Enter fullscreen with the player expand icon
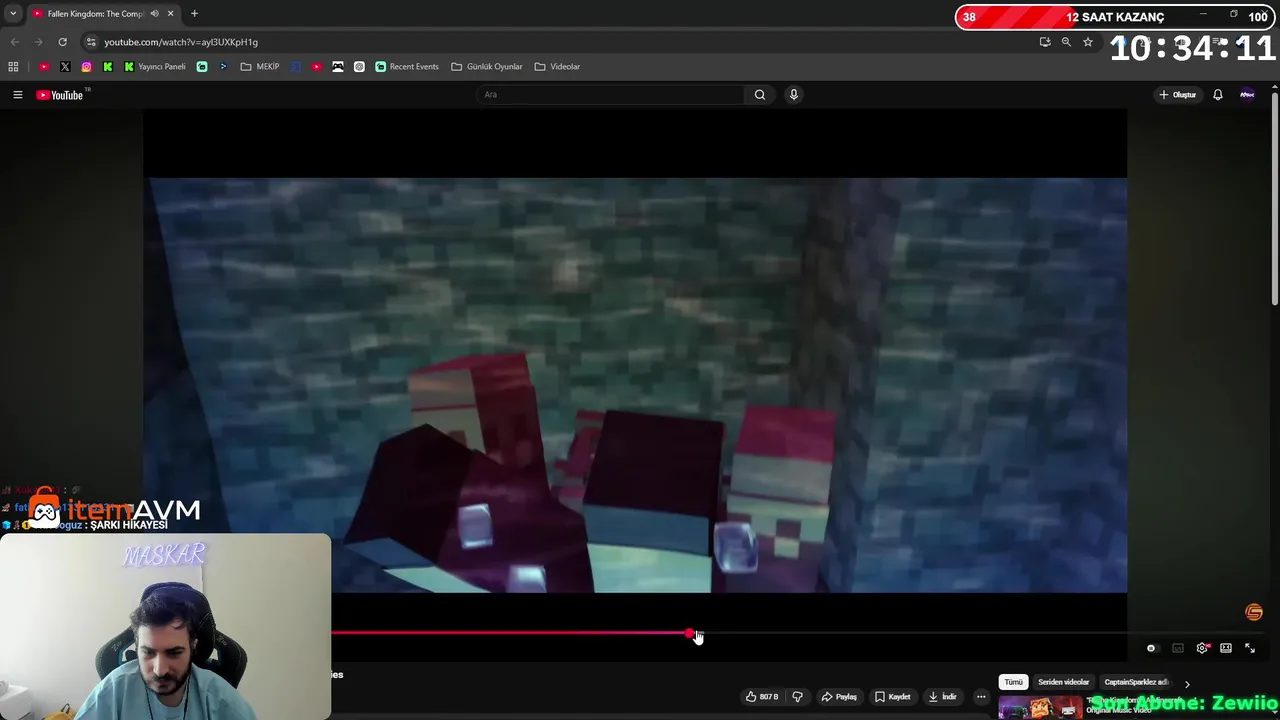1280x720 pixels. (1250, 649)
